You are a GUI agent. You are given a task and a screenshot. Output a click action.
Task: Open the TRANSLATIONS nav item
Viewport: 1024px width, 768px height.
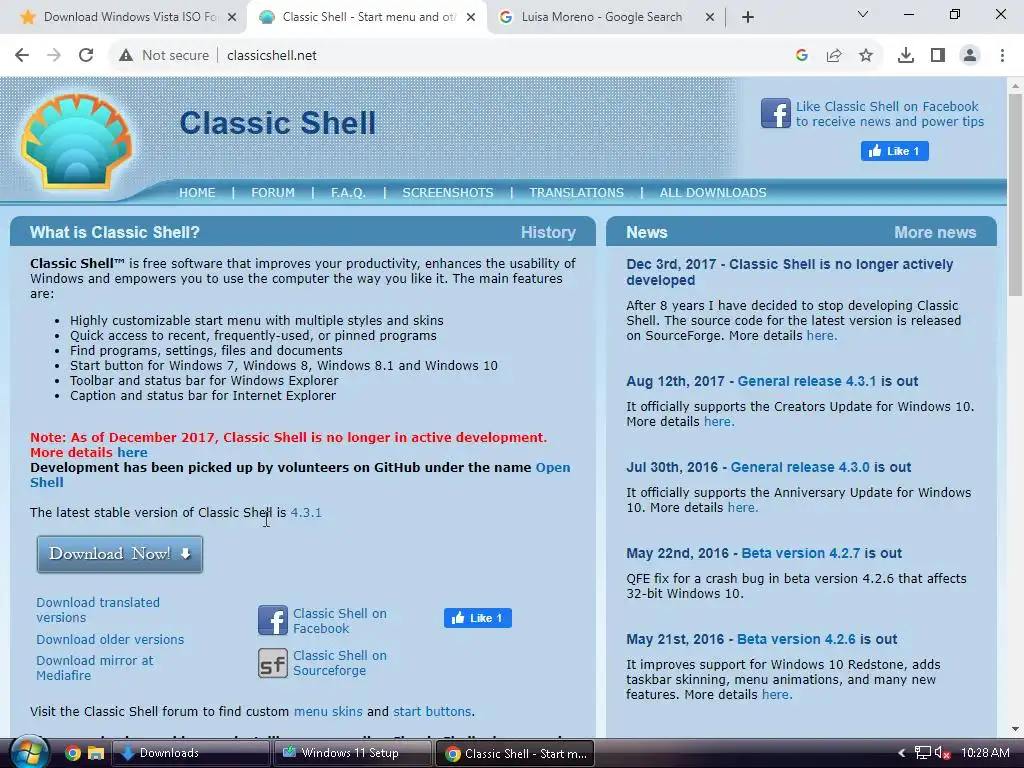577,193
